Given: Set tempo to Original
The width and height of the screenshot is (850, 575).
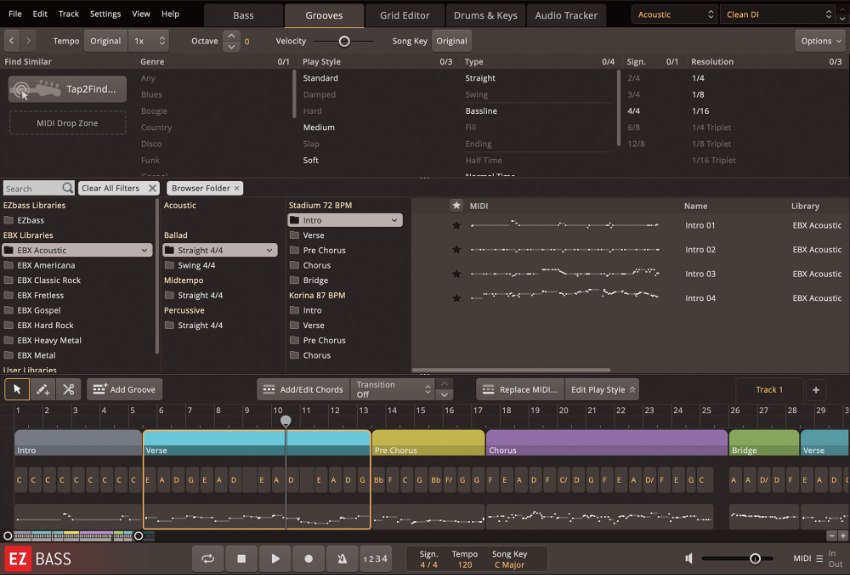Looking at the screenshot, I should (105, 41).
